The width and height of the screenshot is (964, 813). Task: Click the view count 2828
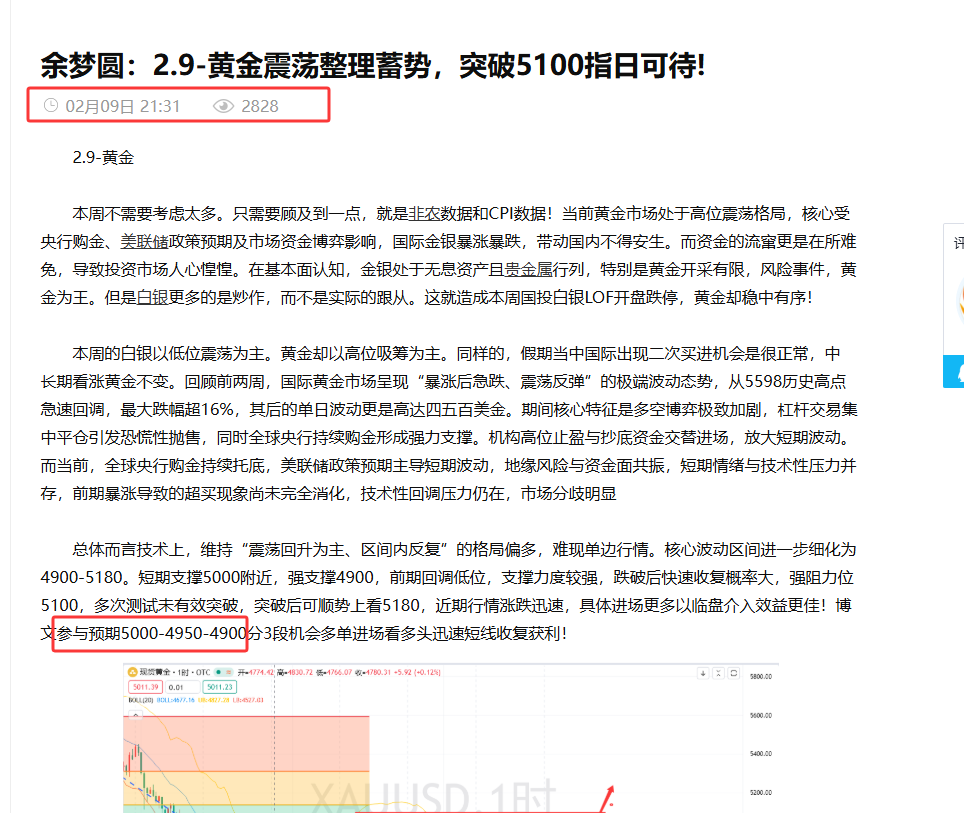point(259,106)
